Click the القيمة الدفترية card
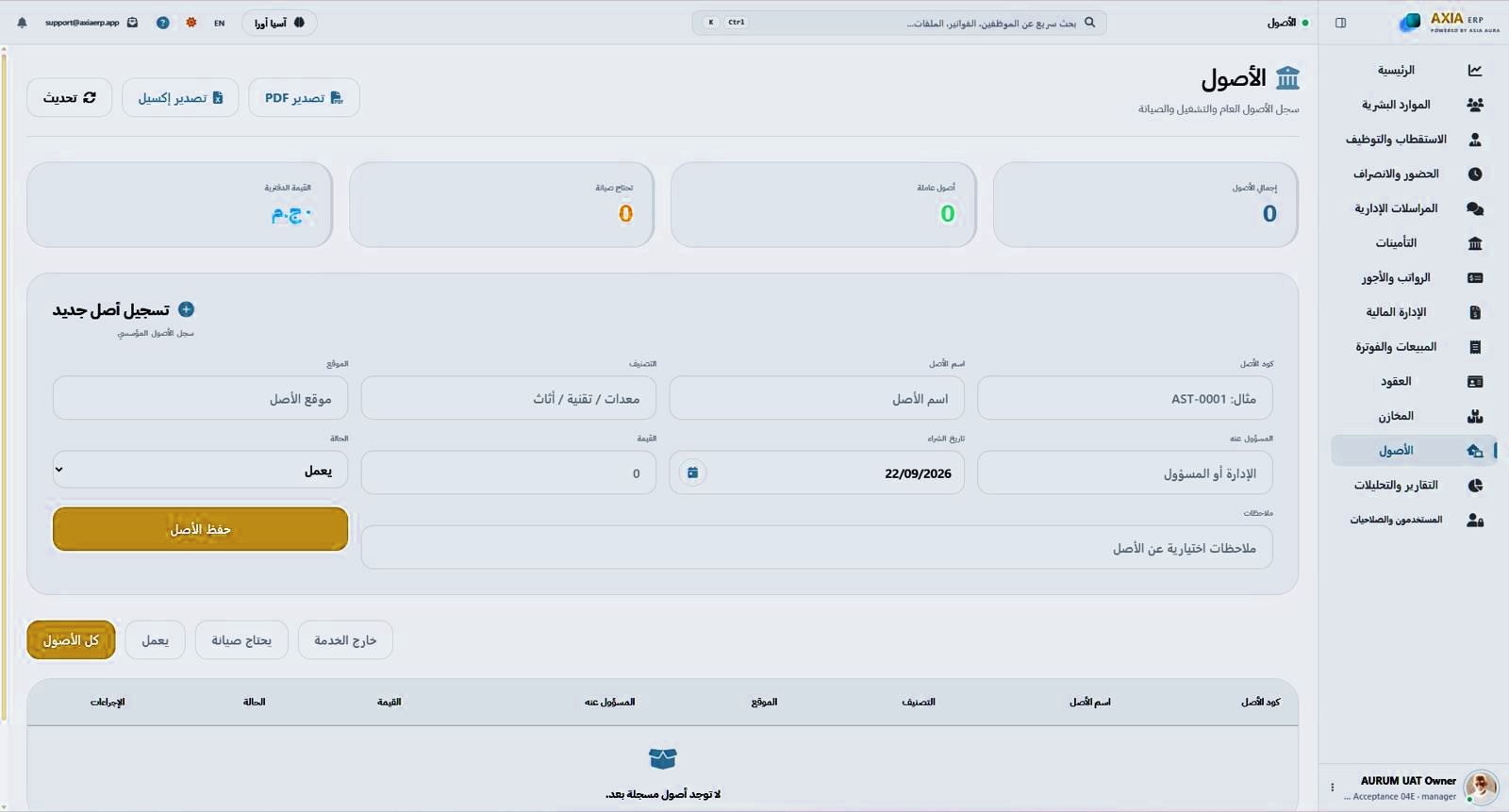Image resolution: width=1509 pixels, height=812 pixels. pos(180,205)
